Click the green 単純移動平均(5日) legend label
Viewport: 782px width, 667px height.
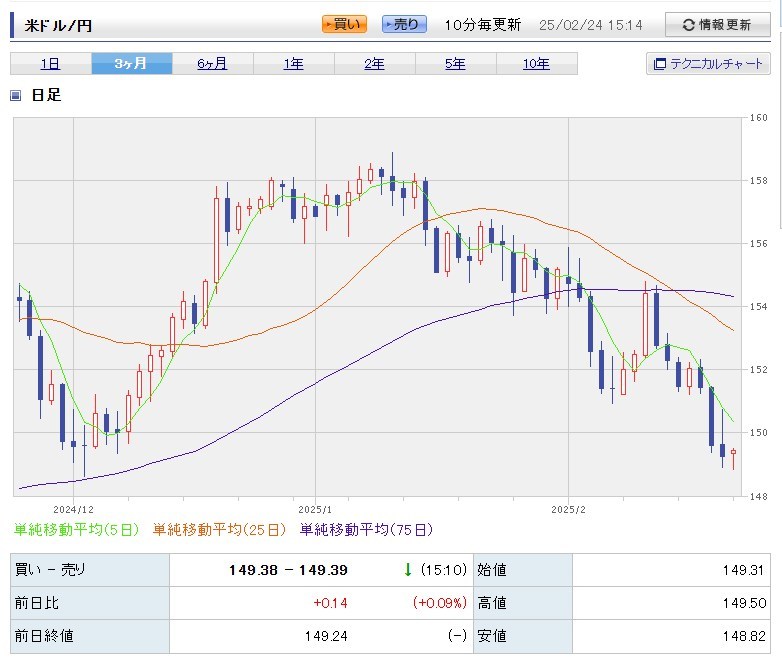click(78, 529)
